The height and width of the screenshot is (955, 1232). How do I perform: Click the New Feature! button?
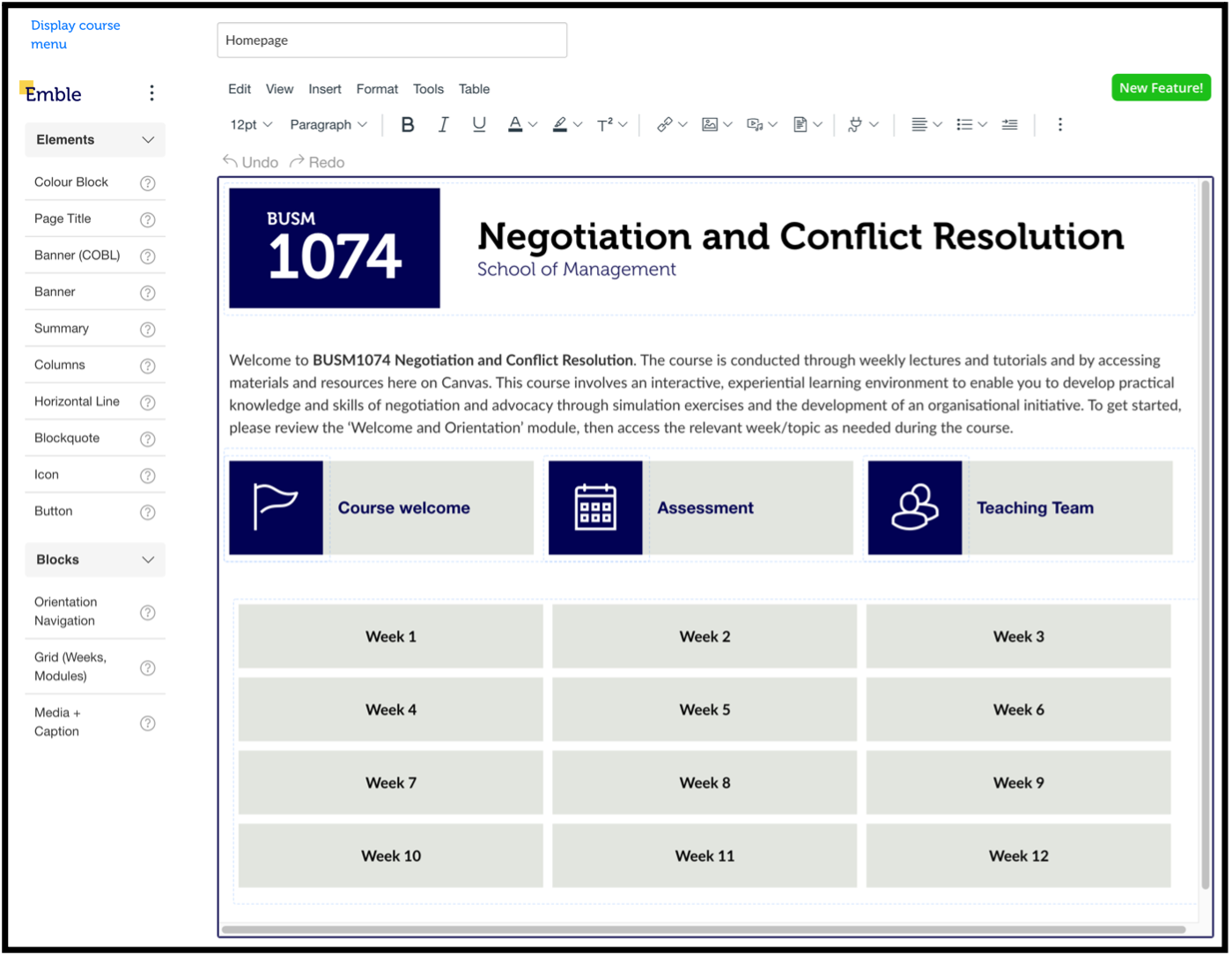(x=1161, y=87)
